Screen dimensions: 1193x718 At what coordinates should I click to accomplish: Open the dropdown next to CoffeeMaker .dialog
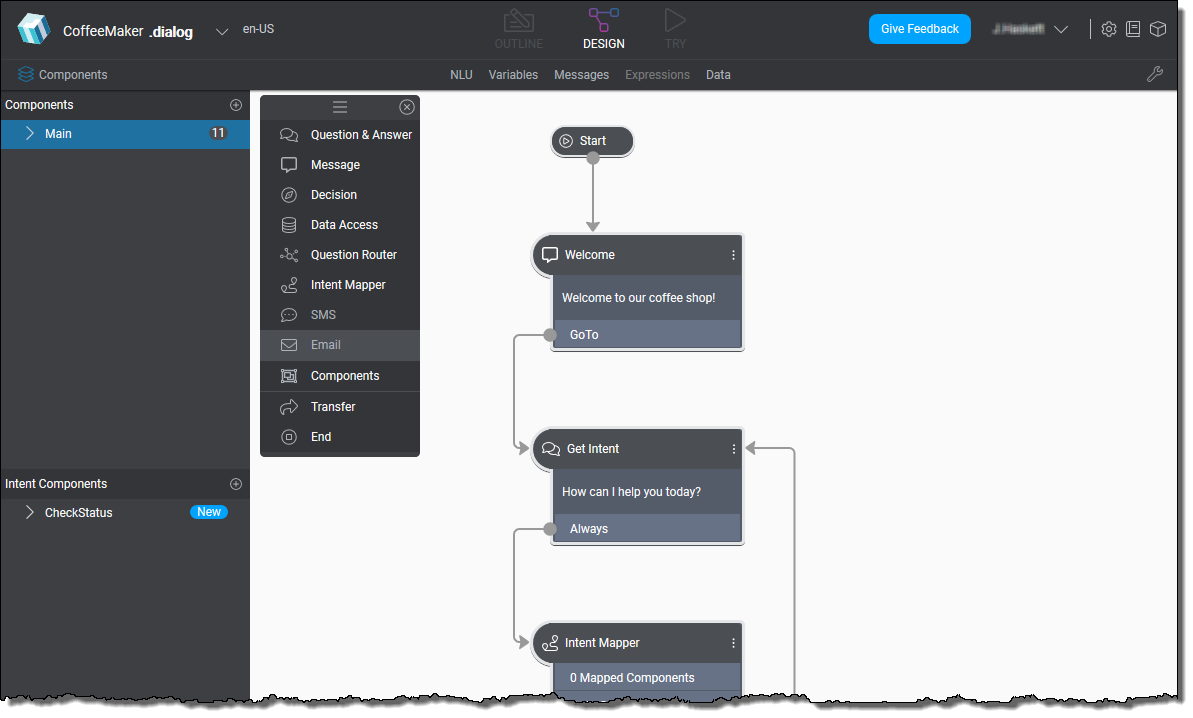[x=221, y=31]
